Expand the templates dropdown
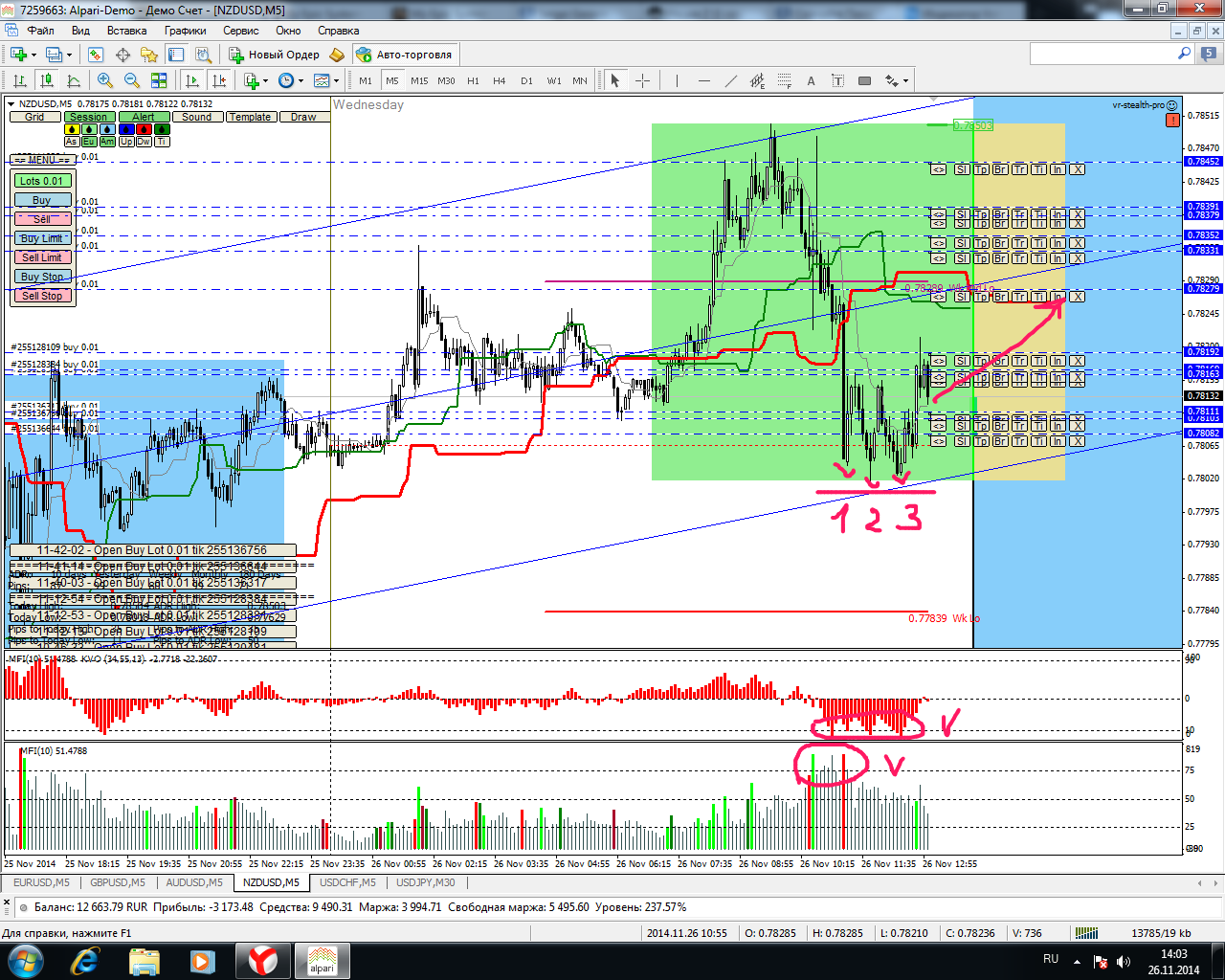 click(x=334, y=80)
